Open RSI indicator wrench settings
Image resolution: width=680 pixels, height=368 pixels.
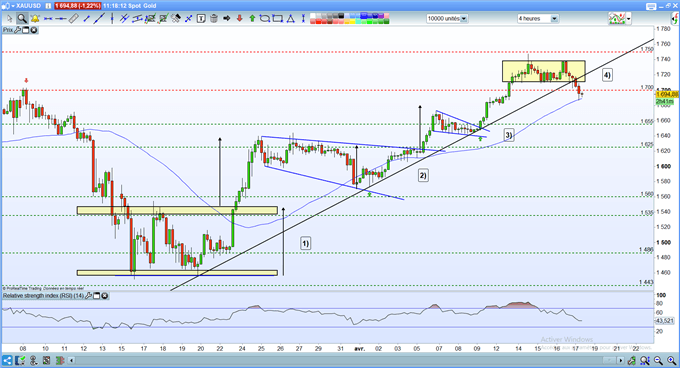click(88, 296)
